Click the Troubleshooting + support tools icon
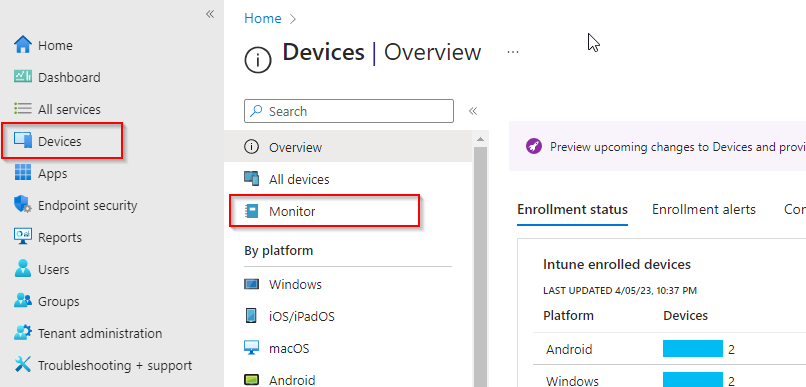The height and width of the screenshot is (387, 806). point(23,365)
